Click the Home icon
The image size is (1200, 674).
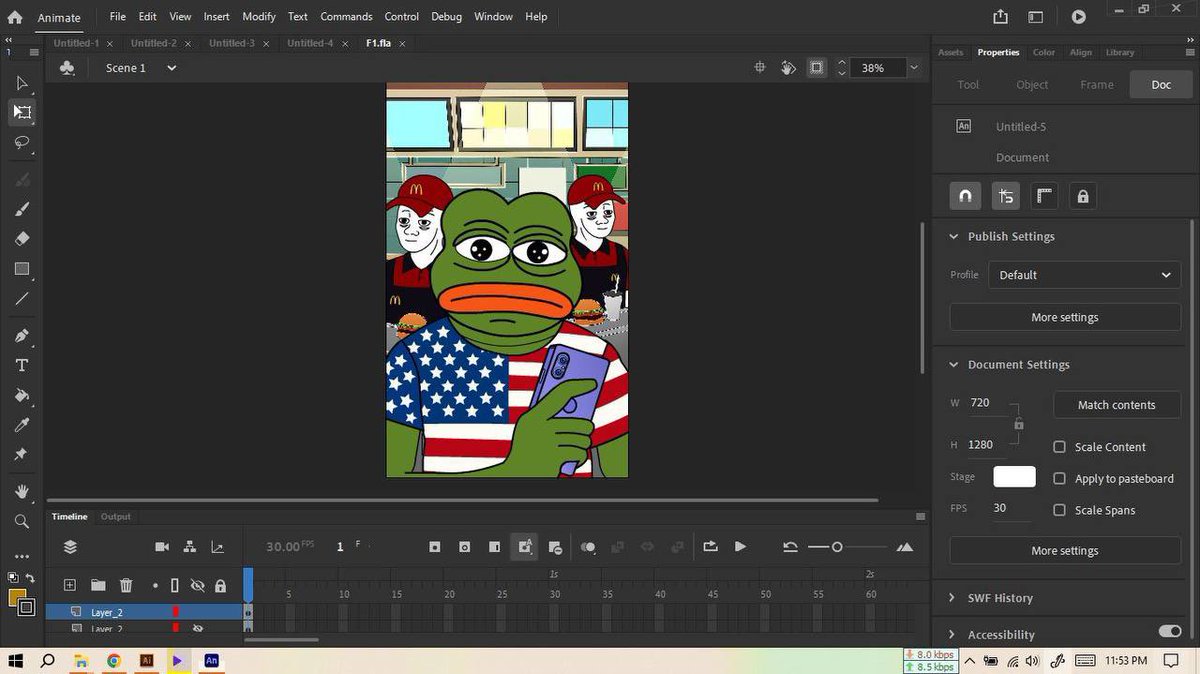pyautogui.click(x=15, y=17)
